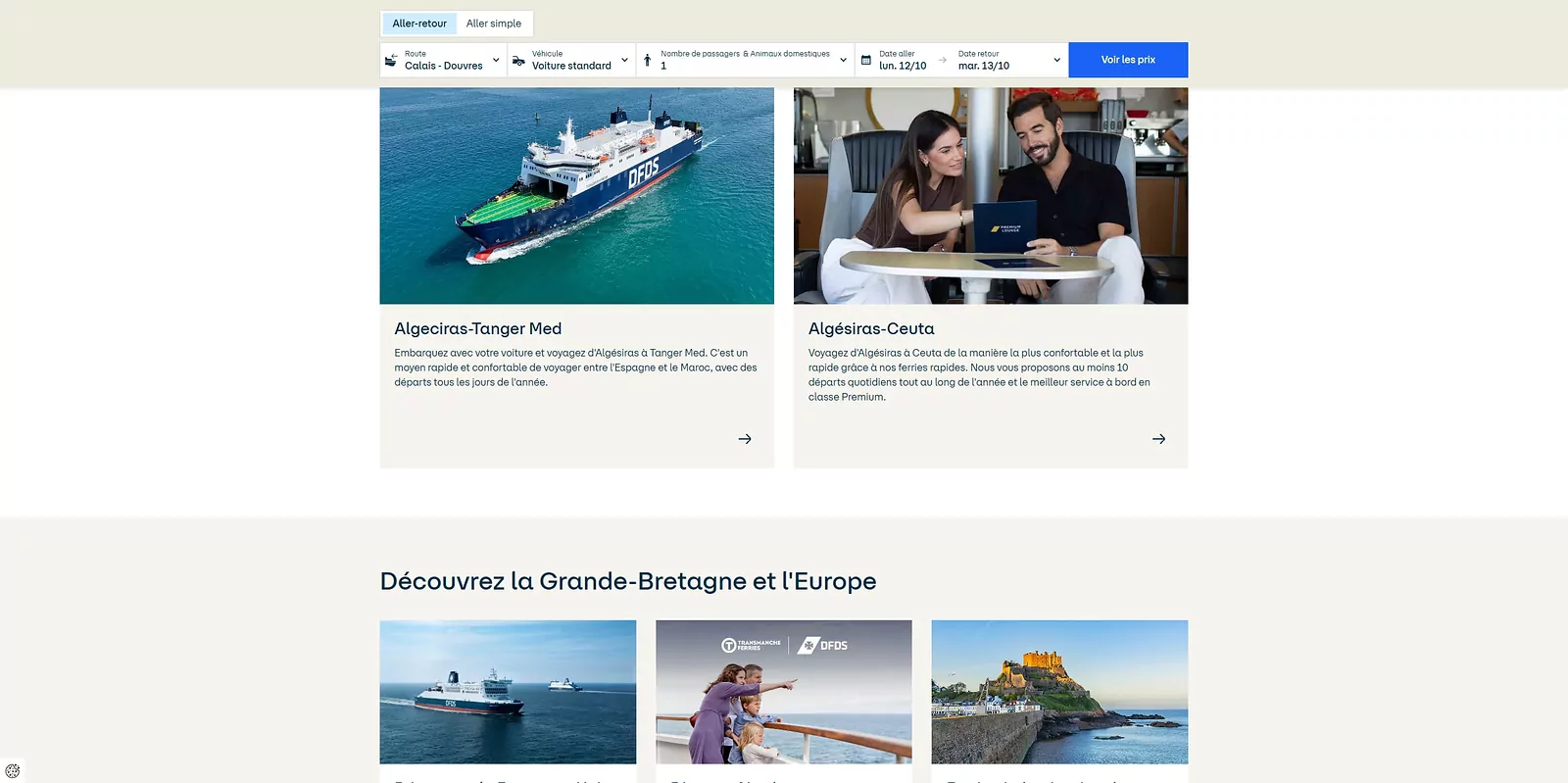Click the Voiture standard vehicle value
1568x783 pixels.
[571, 67]
